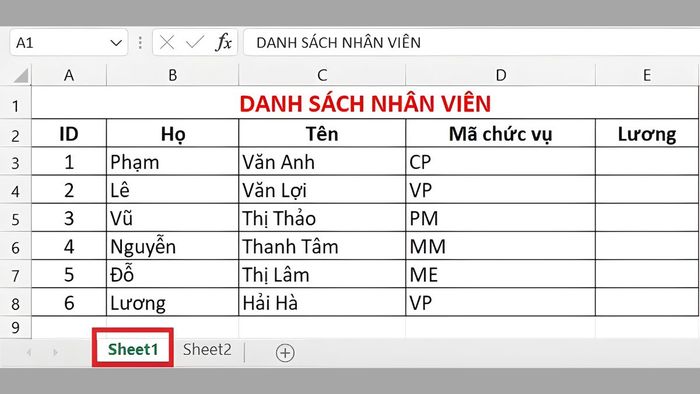This screenshot has height=394, width=700.
Task: Select the cell containing Thanh Tâm
Action: click(x=322, y=246)
